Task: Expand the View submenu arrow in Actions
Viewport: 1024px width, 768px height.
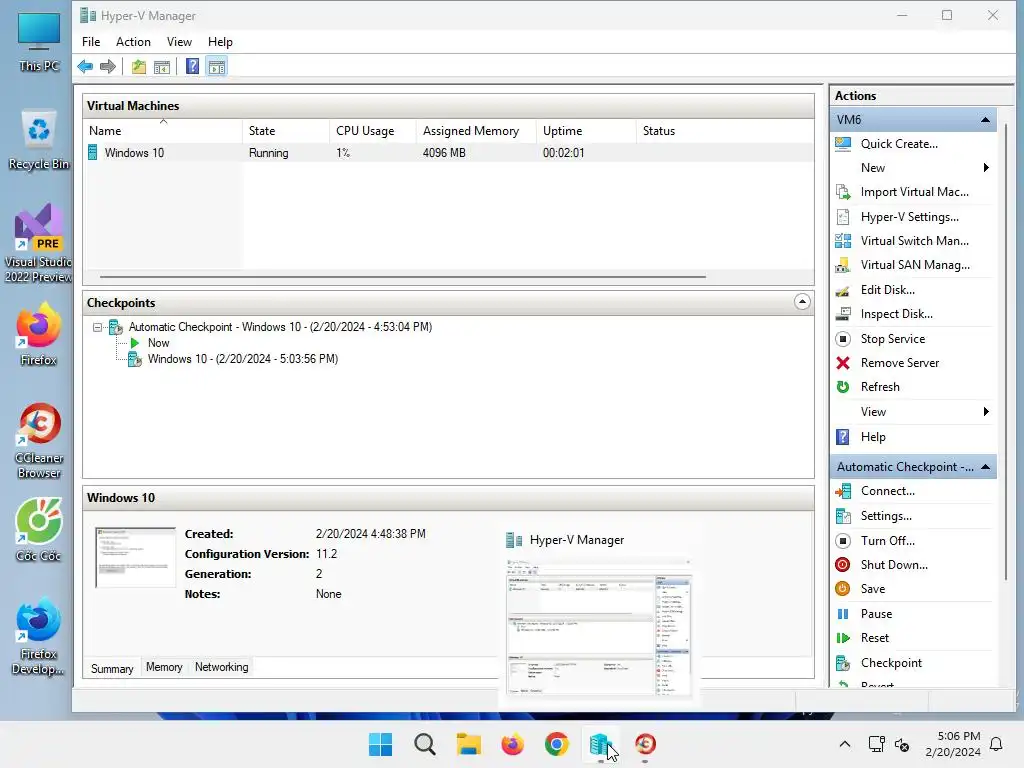Action: coord(986,411)
